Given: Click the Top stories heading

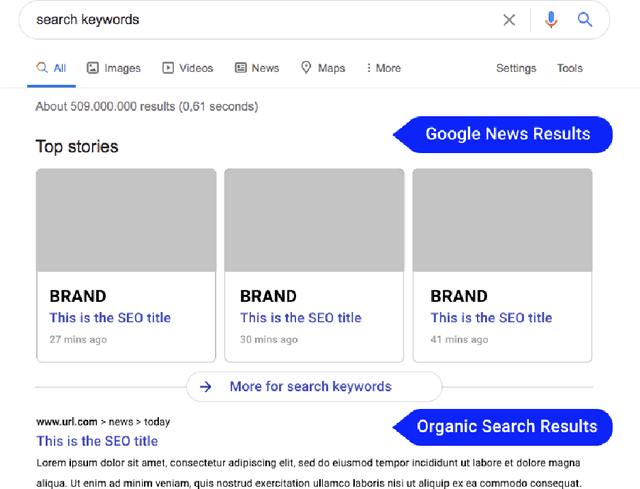Looking at the screenshot, I should coord(77,147).
